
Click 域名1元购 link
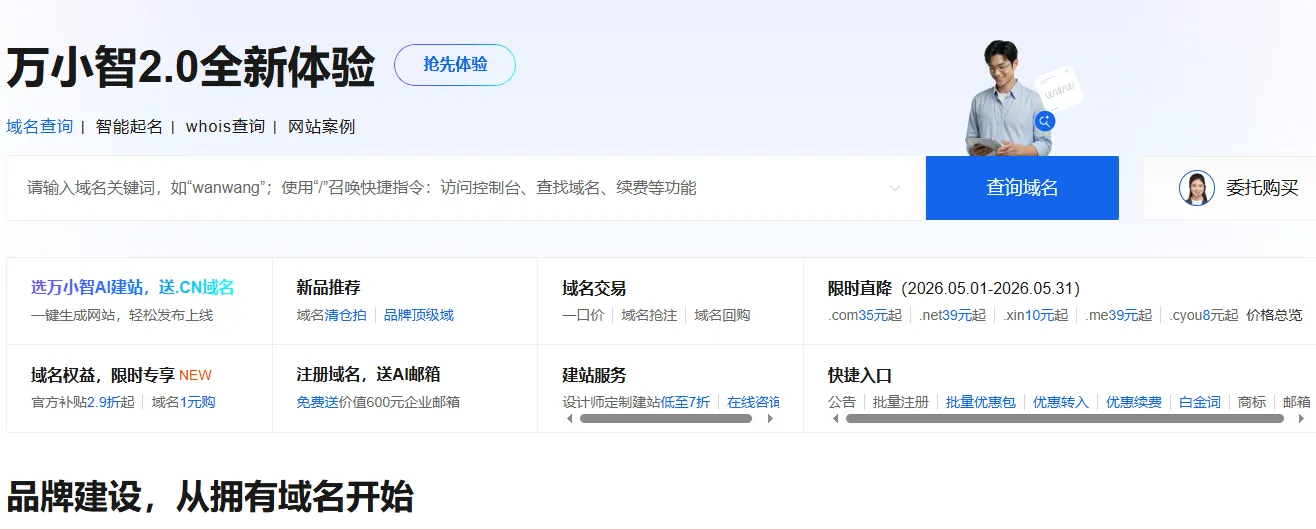click(x=183, y=402)
